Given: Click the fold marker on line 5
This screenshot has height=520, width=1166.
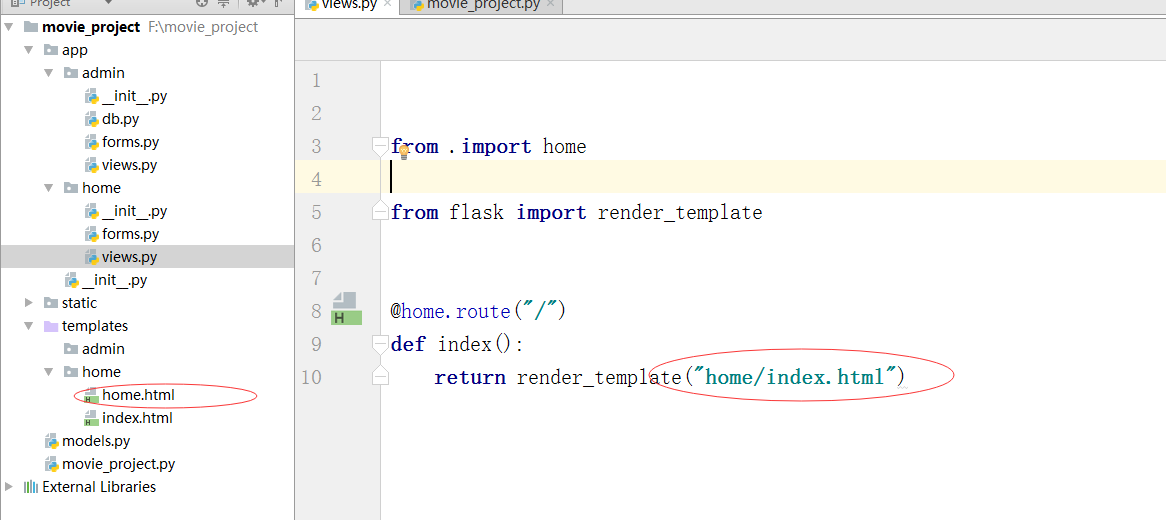Looking at the screenshot, I should [380, 211].
